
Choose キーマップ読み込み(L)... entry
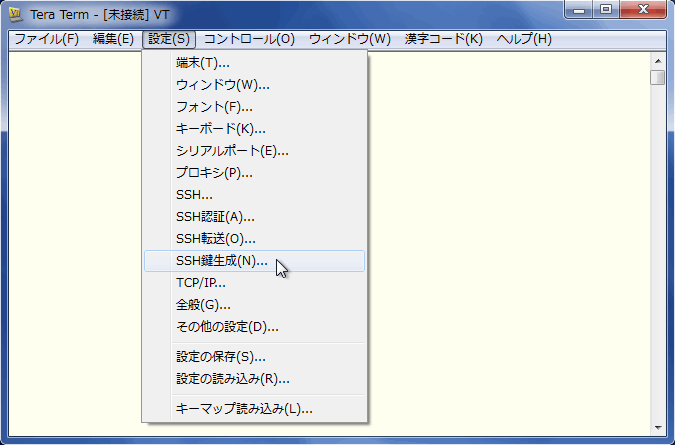pyautogui.click(x=254, y=408)
